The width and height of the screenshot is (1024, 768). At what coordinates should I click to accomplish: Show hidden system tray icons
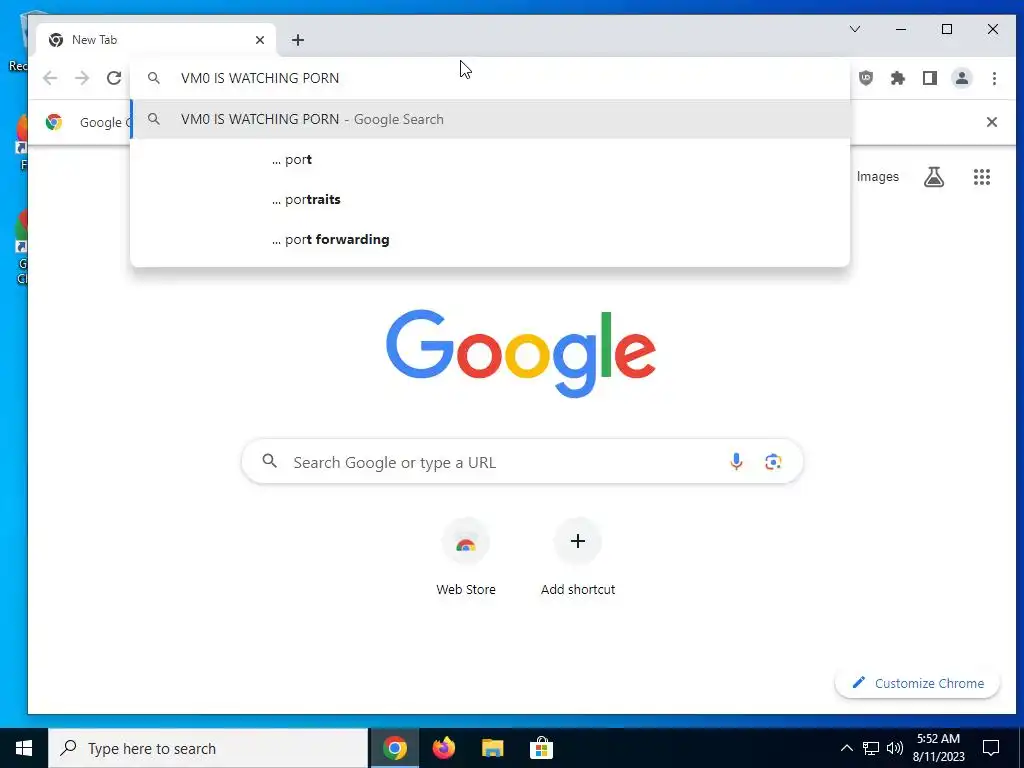tap(846, 748)
